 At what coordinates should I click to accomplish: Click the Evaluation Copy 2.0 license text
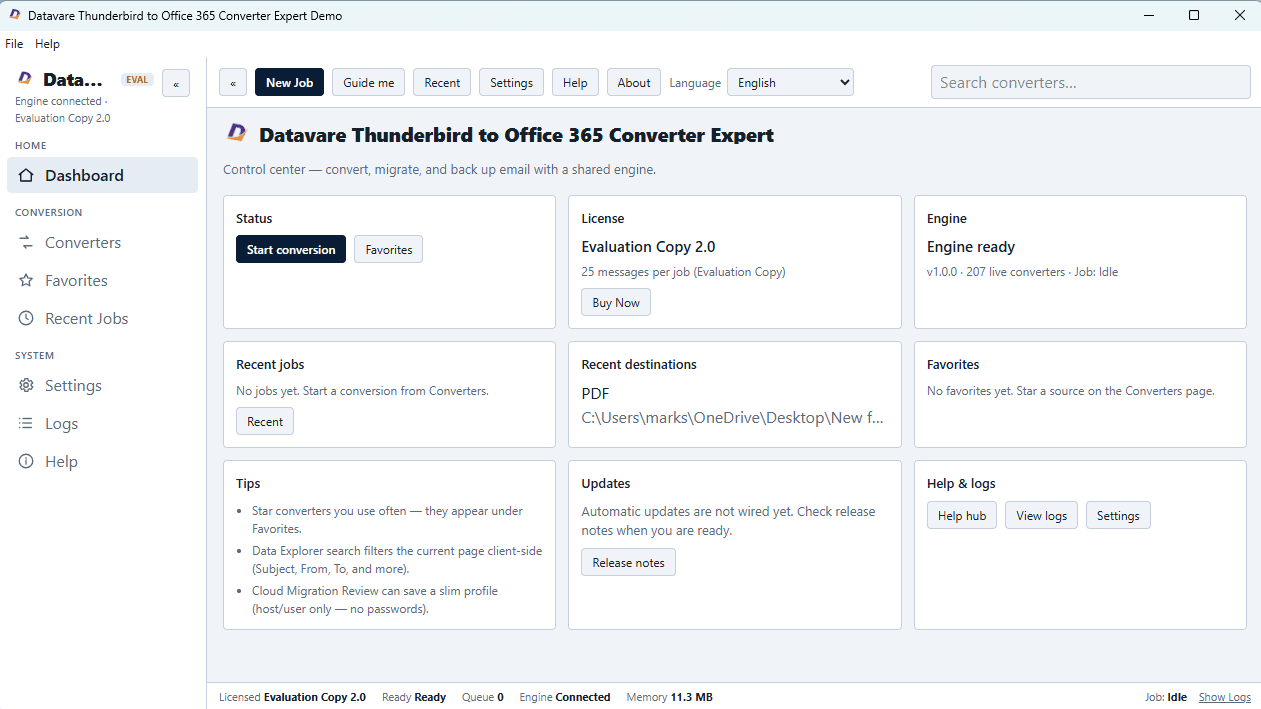648,247
